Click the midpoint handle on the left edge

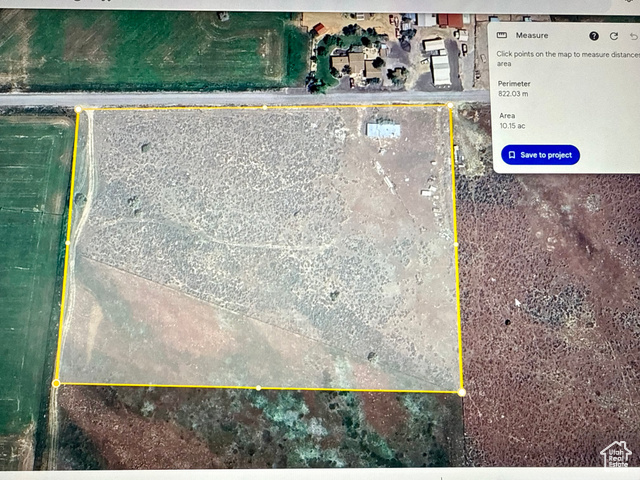(x=67, y=243)
